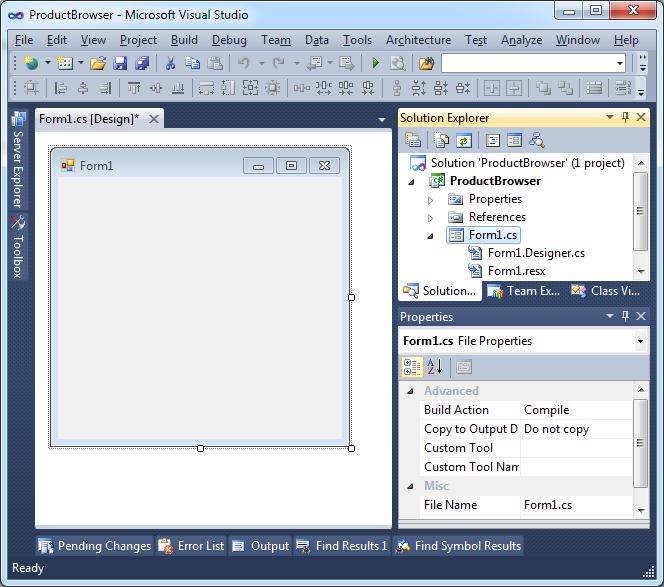664x587 pixels.
Task: Collapse the Advanced property category
Action: point(410,391)
